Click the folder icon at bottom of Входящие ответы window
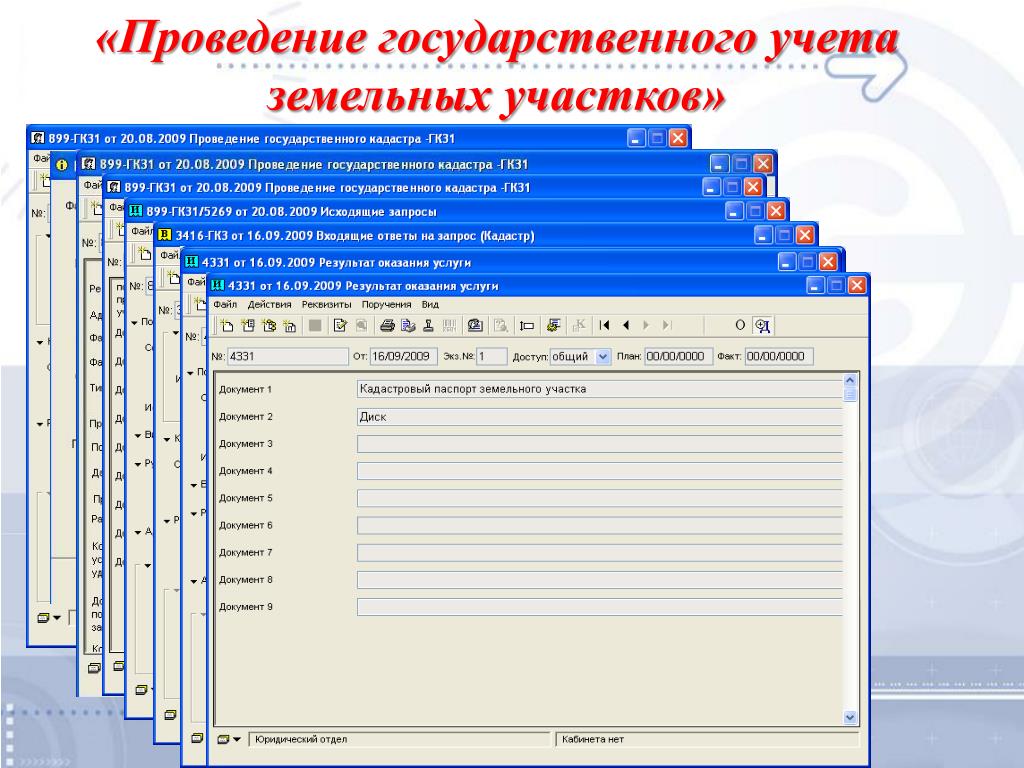 tap(170, 715)
